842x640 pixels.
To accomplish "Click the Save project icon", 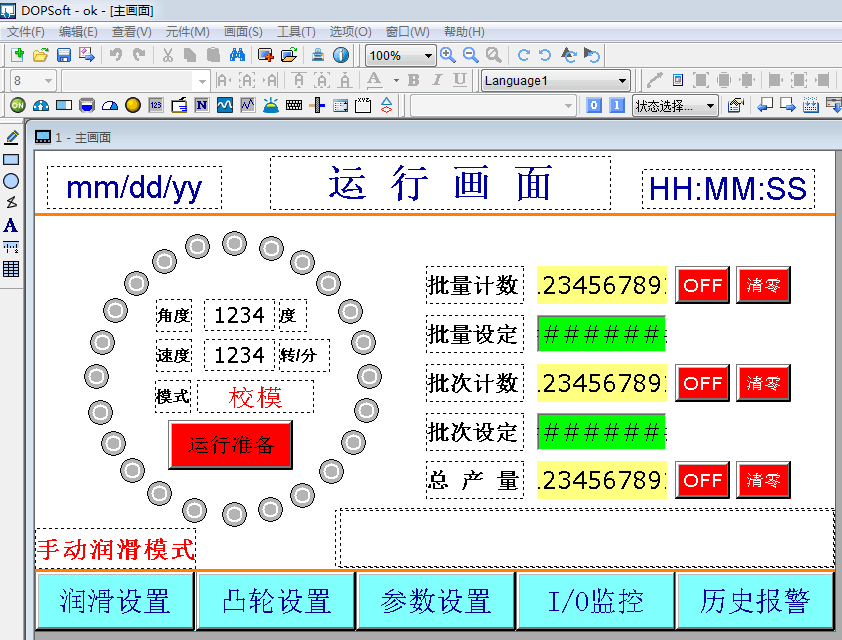I will (63, 55).
